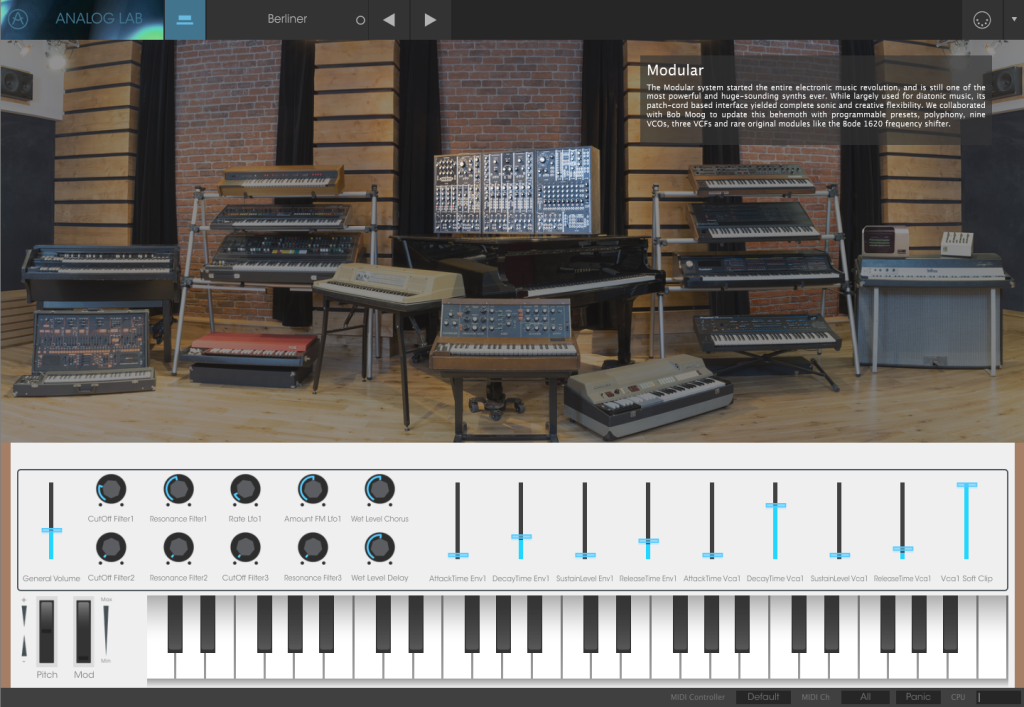The width and height of the screenshot is (1024, 707).
Task: Open the preset browser menu icon
Action: 185,20
